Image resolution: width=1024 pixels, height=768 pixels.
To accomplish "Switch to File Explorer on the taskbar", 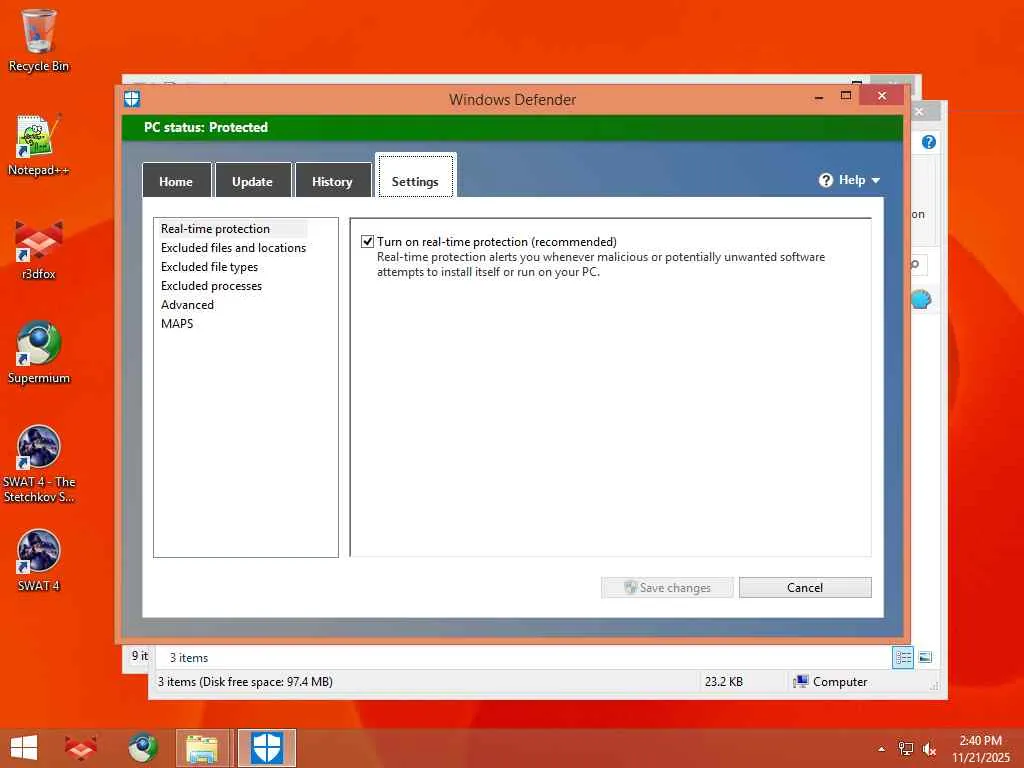I will coord(203,748).
